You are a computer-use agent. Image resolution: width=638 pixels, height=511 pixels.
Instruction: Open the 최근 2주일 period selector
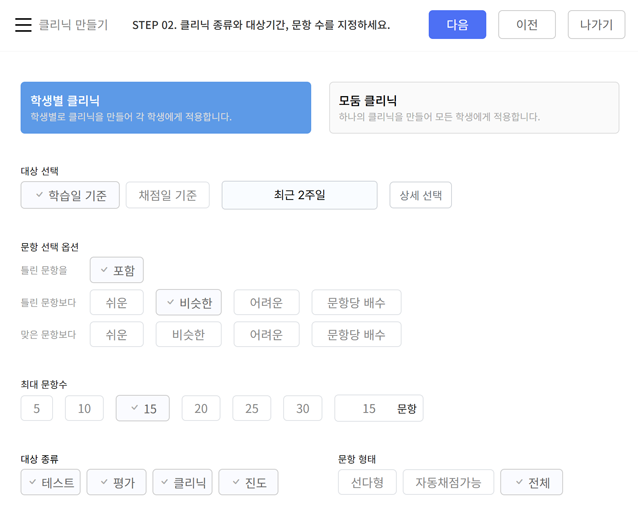click(x=299, y=195)
